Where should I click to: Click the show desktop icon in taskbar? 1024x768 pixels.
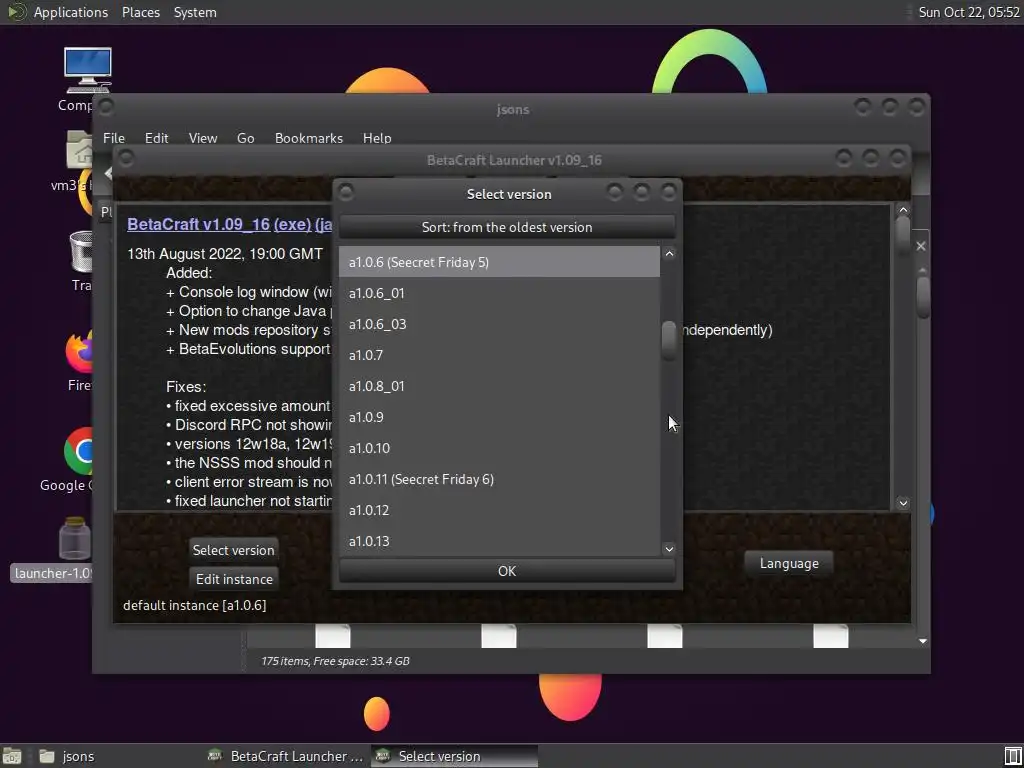12,756
